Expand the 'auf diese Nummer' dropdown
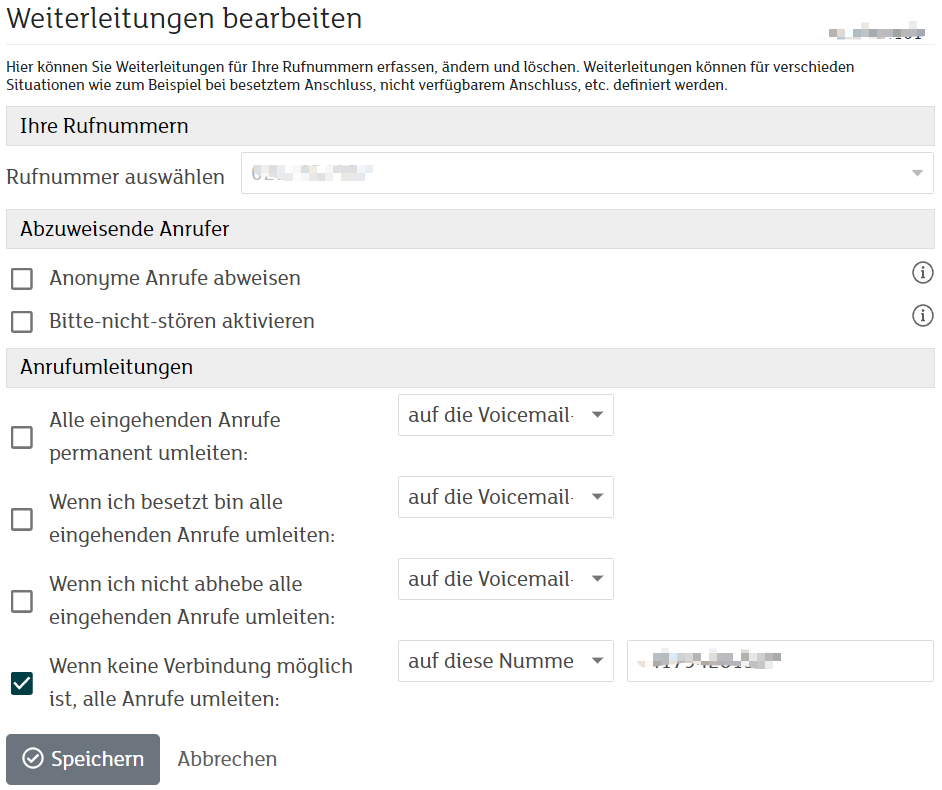Screen dimensions: 942x790 point(505,661)
